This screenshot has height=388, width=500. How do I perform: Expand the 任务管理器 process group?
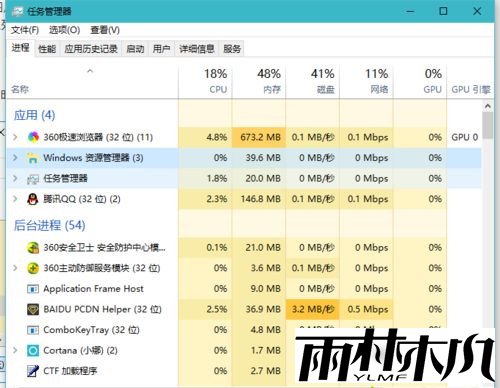tap(15, 178)
